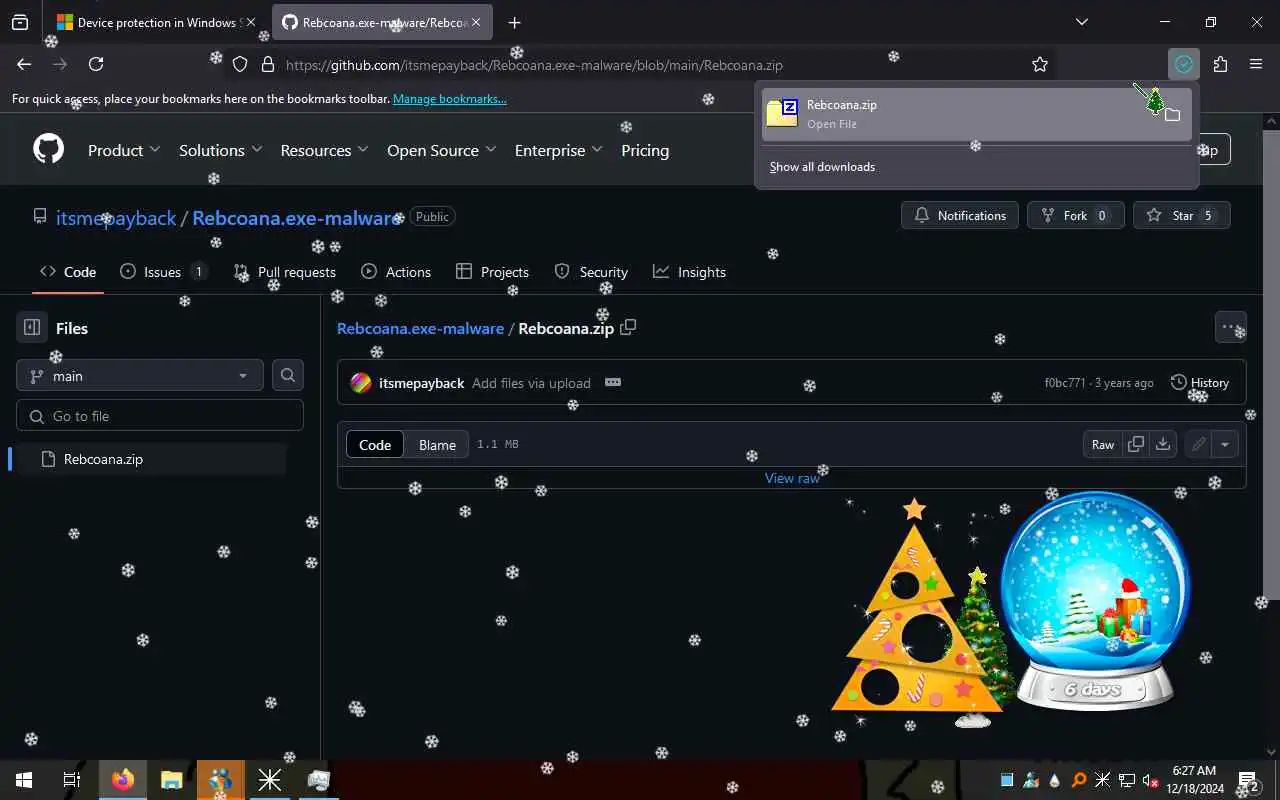List all tabs with the chevron button
The width and height of the screenshot is (1280, 800).
point(1081,22)
